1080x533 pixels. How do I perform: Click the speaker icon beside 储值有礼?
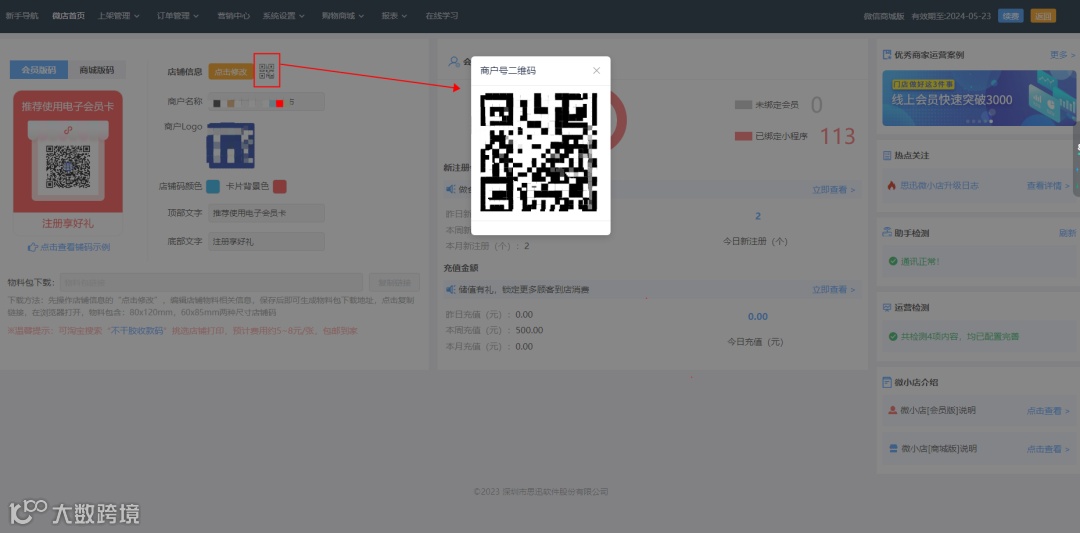click(x=450, y=290)
